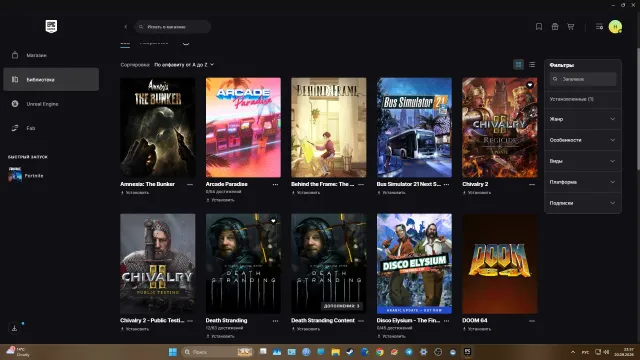Expand the Платформа filter
The image size is (640, 360).
pos(582,182)
